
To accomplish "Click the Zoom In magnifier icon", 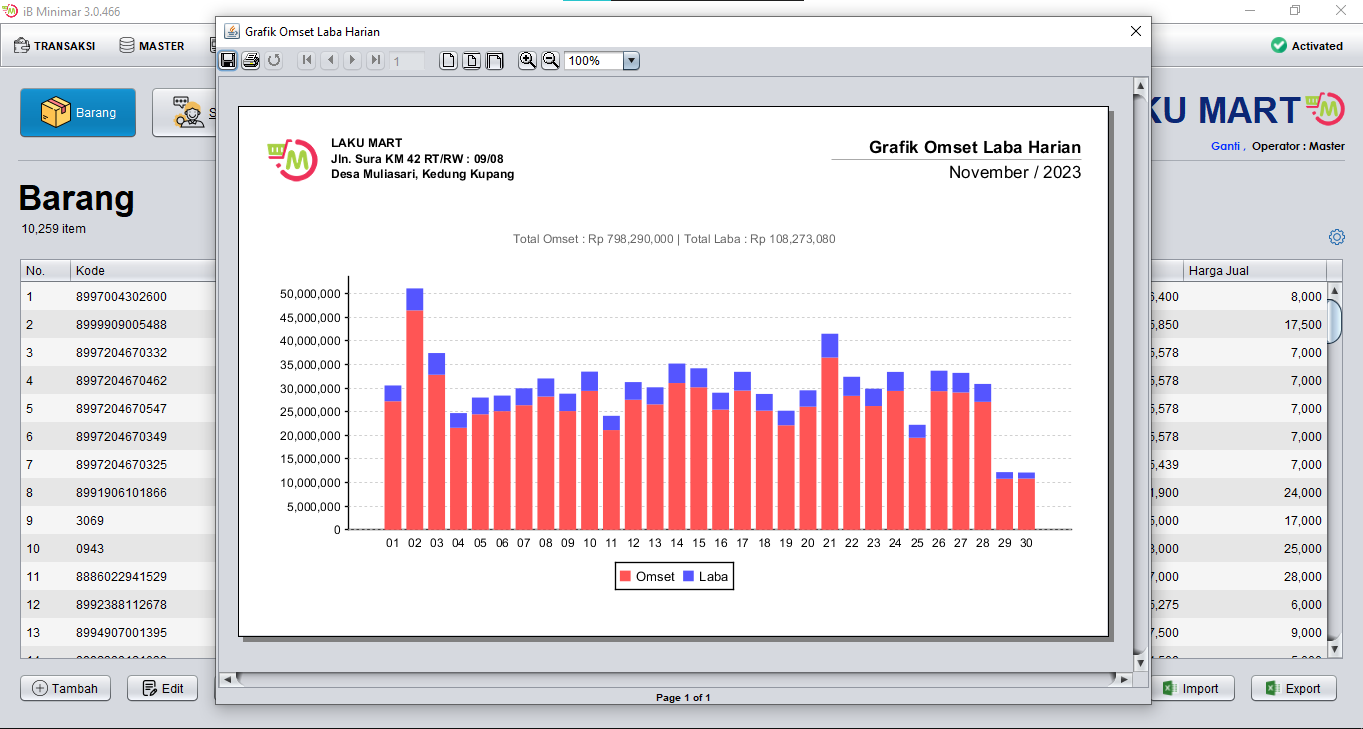I will click(x=527, y=61).
